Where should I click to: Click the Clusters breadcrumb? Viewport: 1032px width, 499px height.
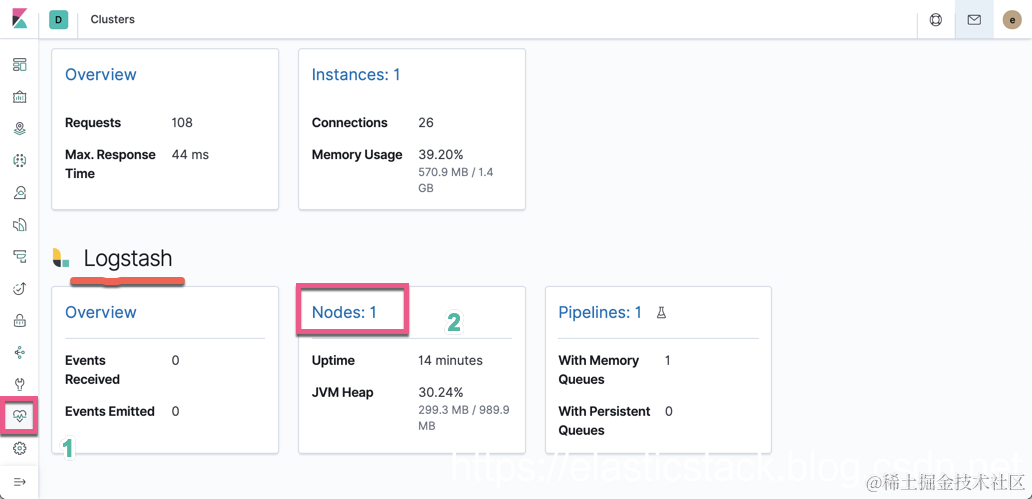[x=113, y=20]
